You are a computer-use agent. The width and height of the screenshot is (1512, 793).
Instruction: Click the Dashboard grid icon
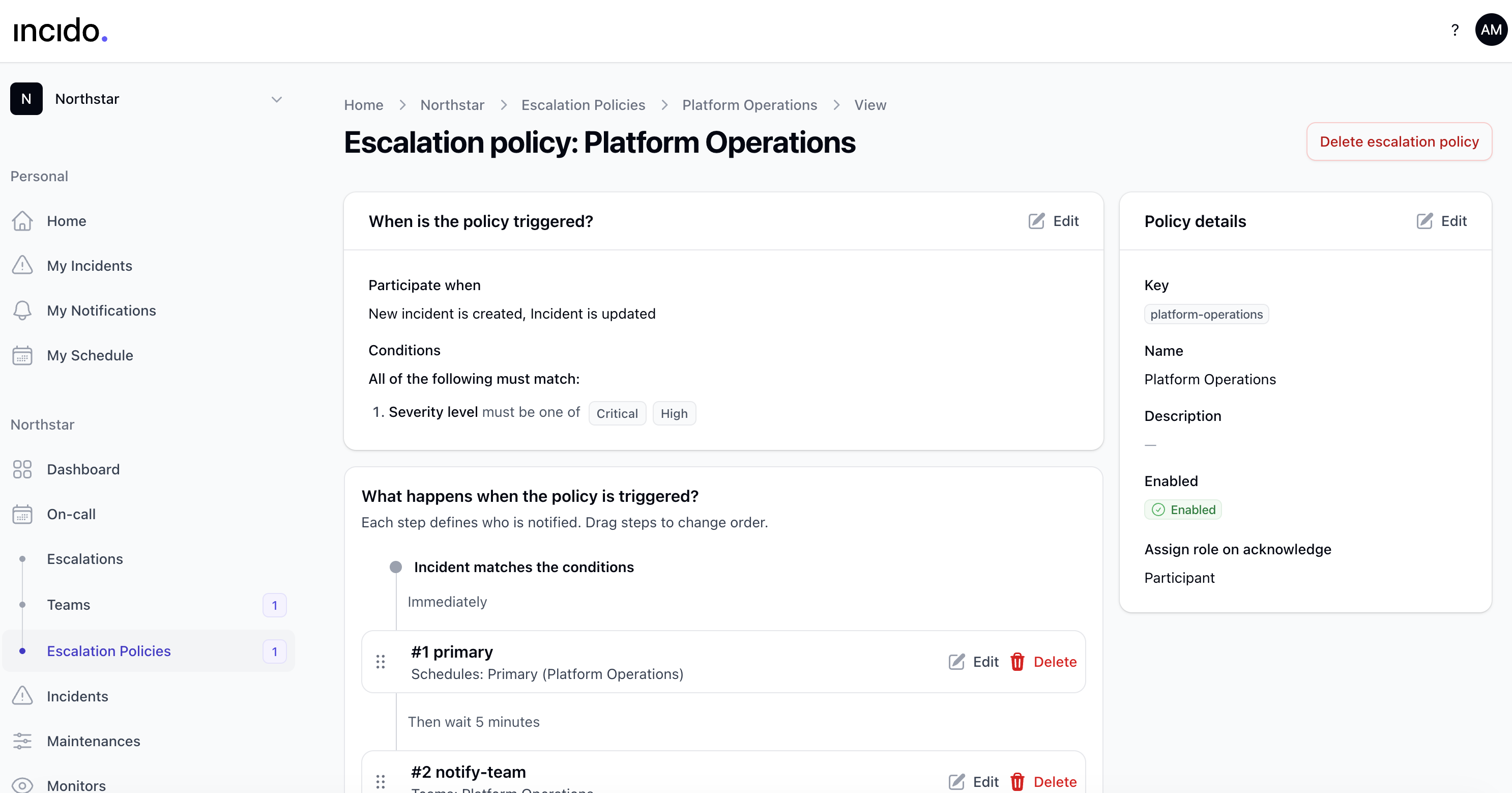pos(22,469)
